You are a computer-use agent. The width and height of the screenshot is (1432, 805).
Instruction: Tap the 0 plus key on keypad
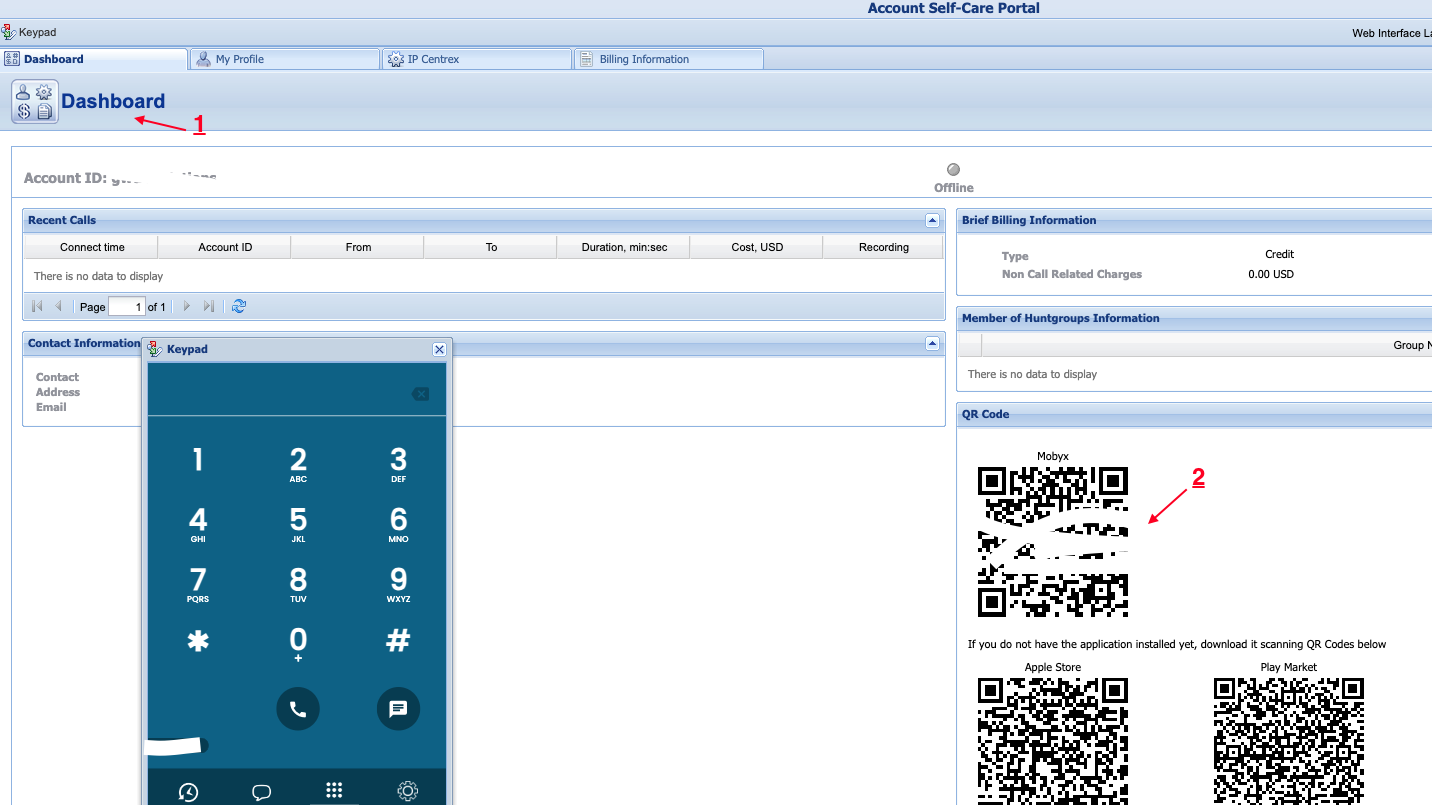coord(298,644)
